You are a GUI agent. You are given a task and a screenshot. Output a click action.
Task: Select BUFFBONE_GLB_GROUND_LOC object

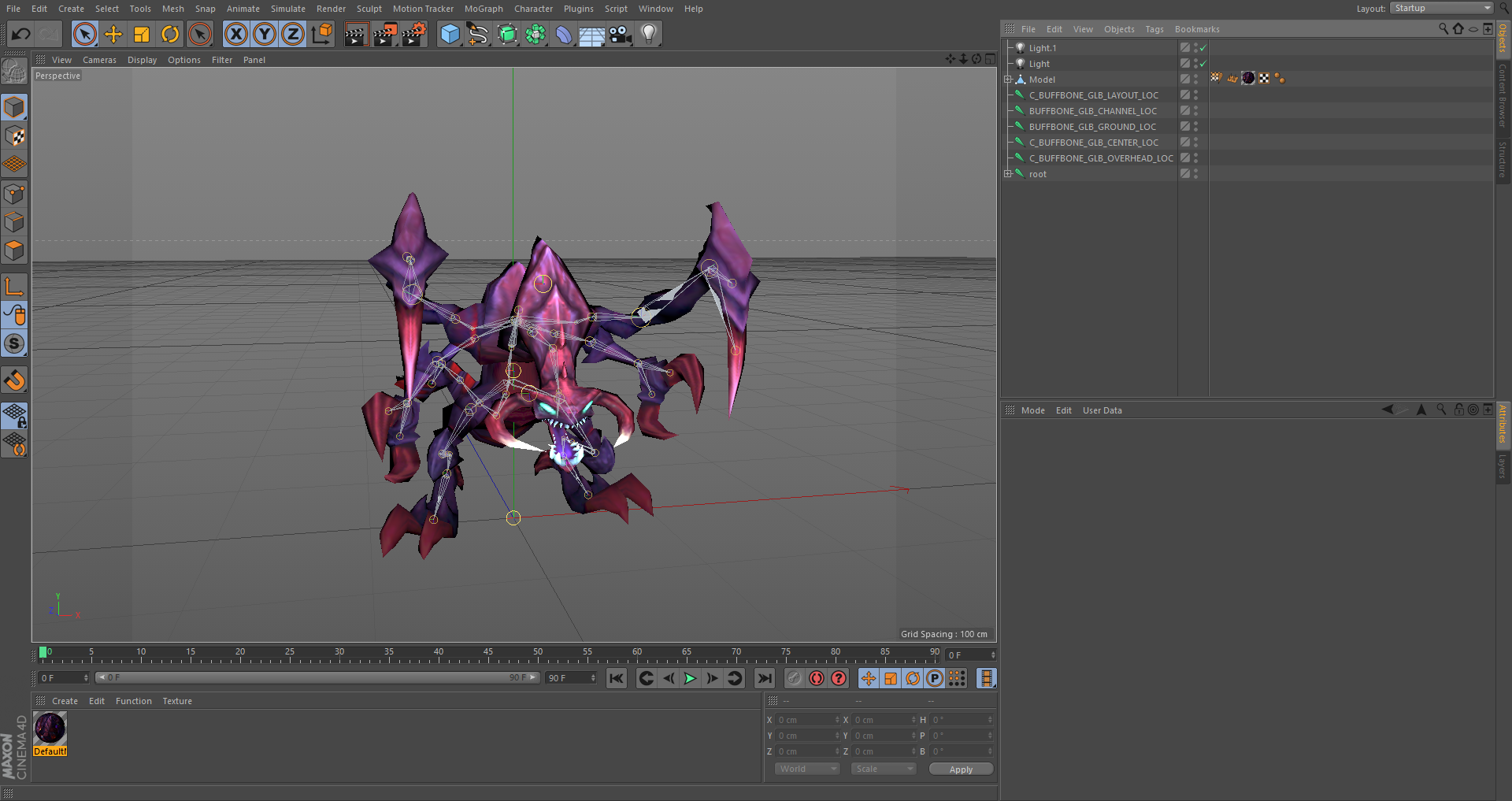tap(1092, 127)
